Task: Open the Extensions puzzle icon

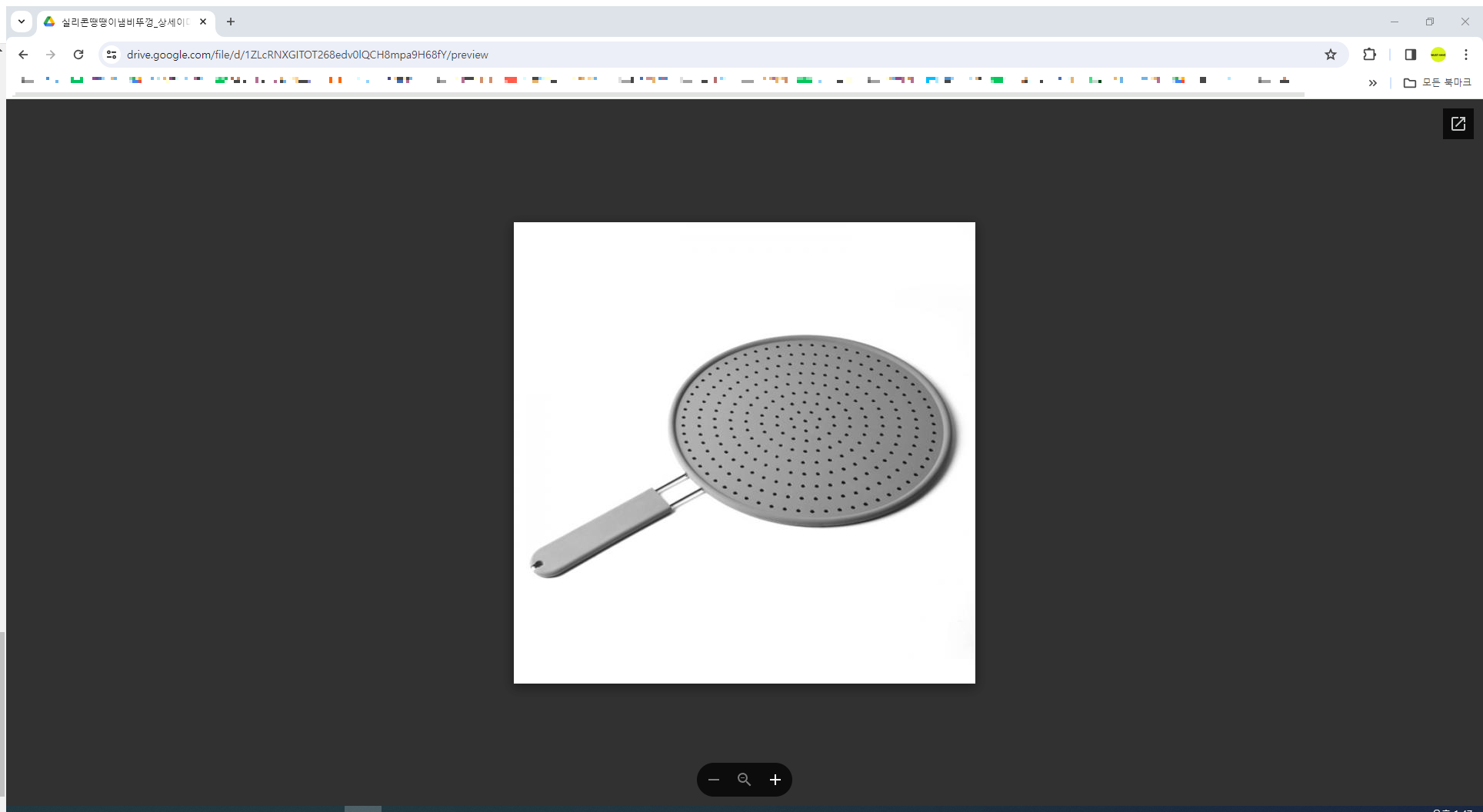Action: point(1369,55)
